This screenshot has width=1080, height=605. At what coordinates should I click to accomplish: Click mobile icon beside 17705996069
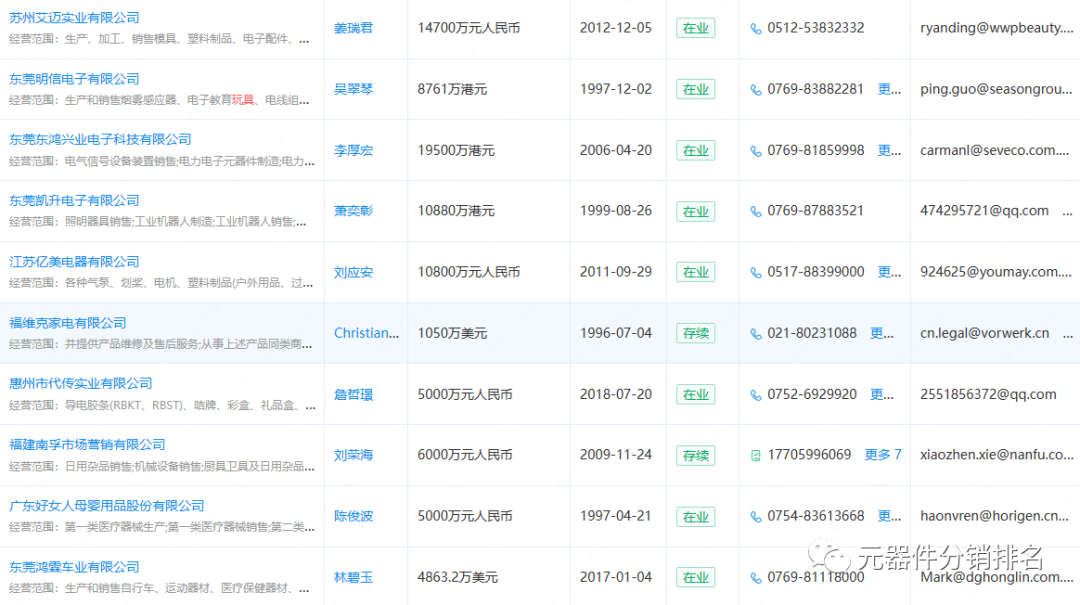point(756,455)
